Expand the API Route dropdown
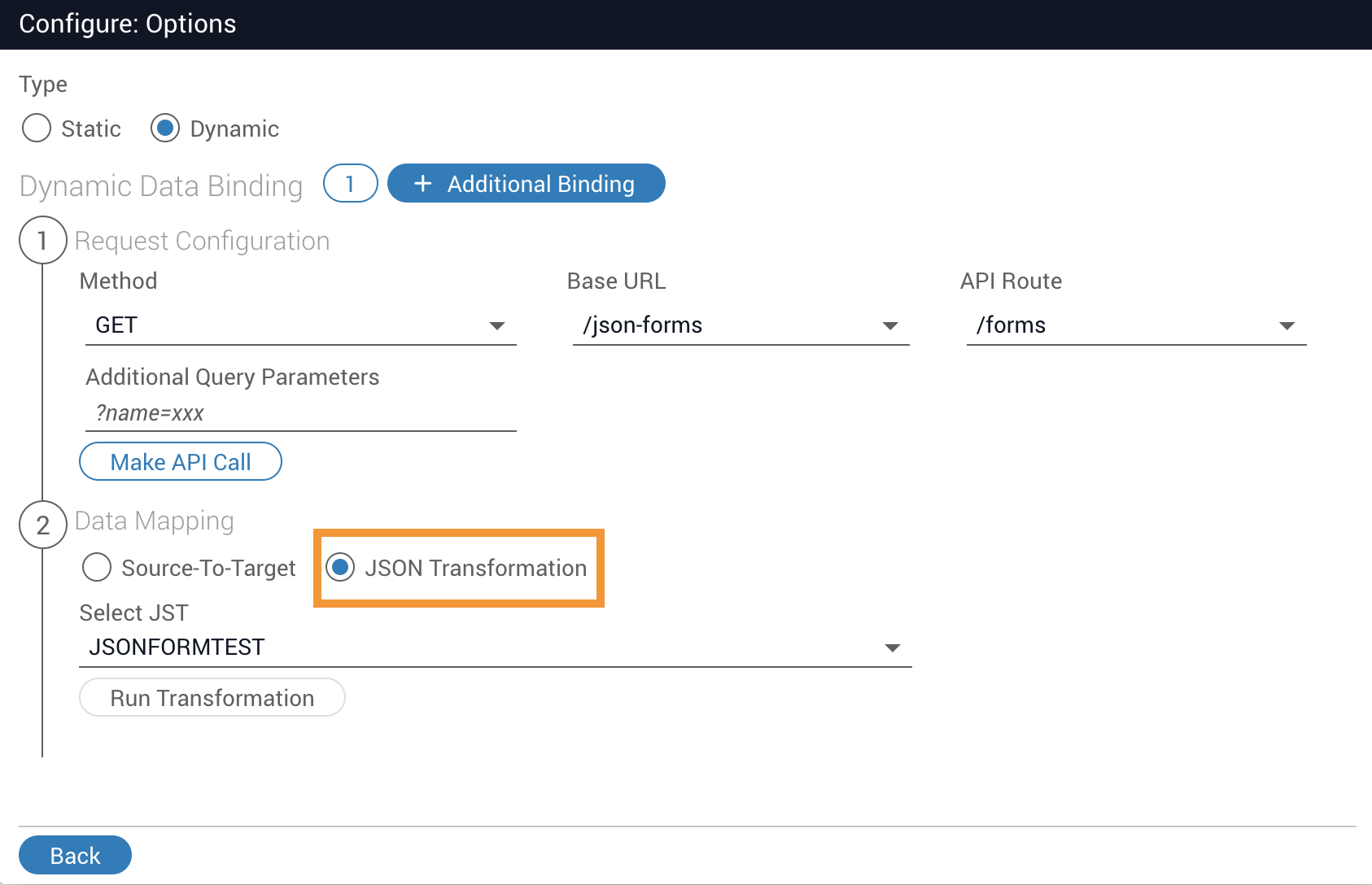1372x885 pixels. click(1287, 326)
